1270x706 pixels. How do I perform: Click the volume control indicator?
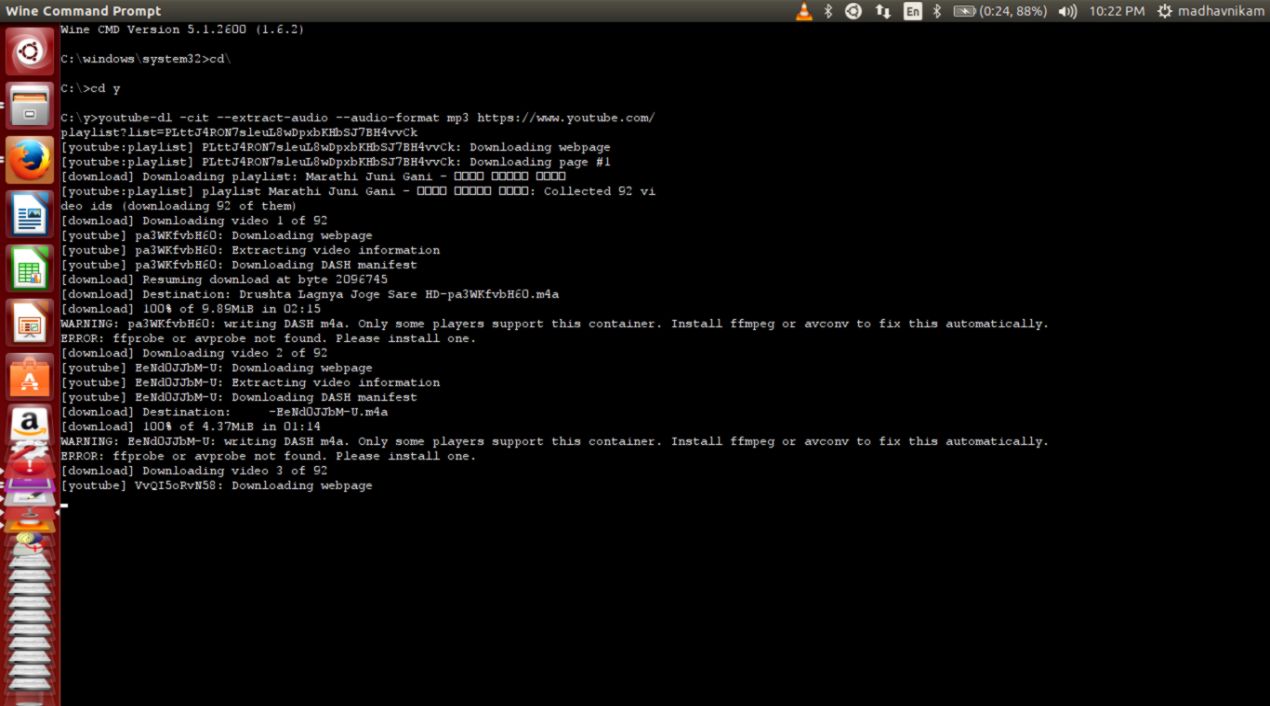[x=1066, y=10]
